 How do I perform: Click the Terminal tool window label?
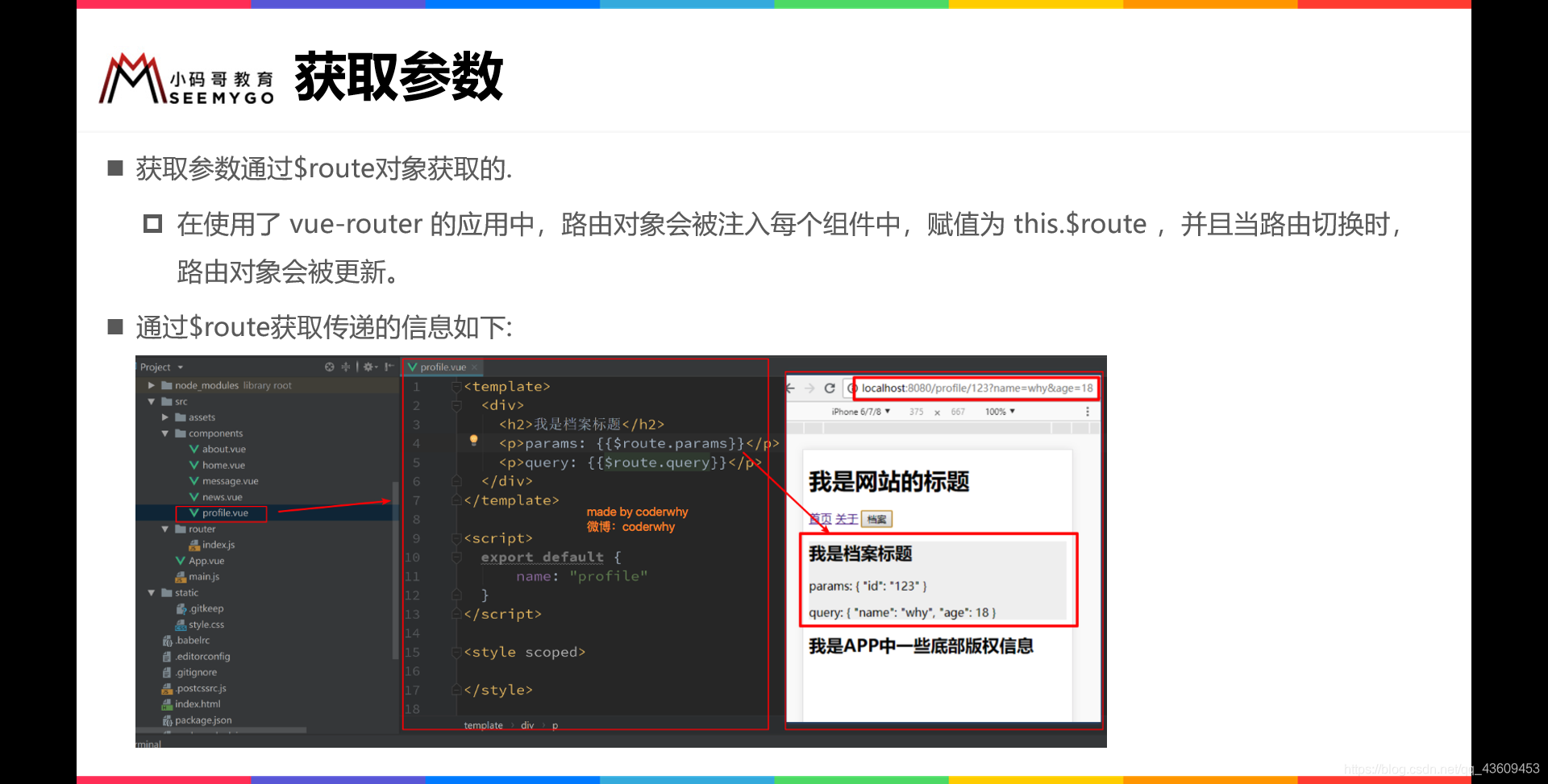tap(148, 744)
